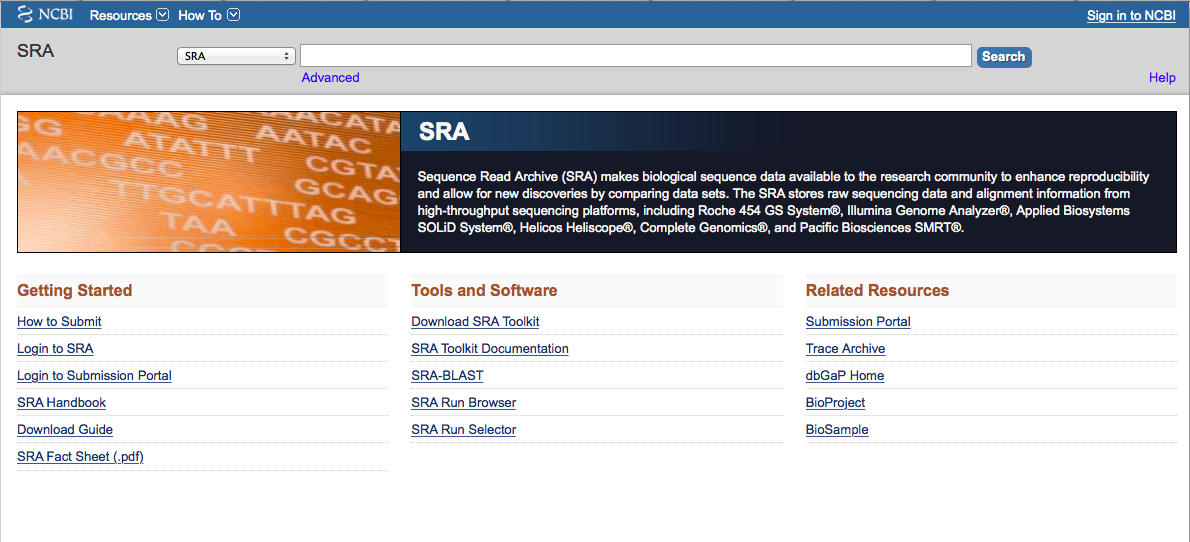Click the Search button
The image size is (1190, 542).
click(1003, 56)
